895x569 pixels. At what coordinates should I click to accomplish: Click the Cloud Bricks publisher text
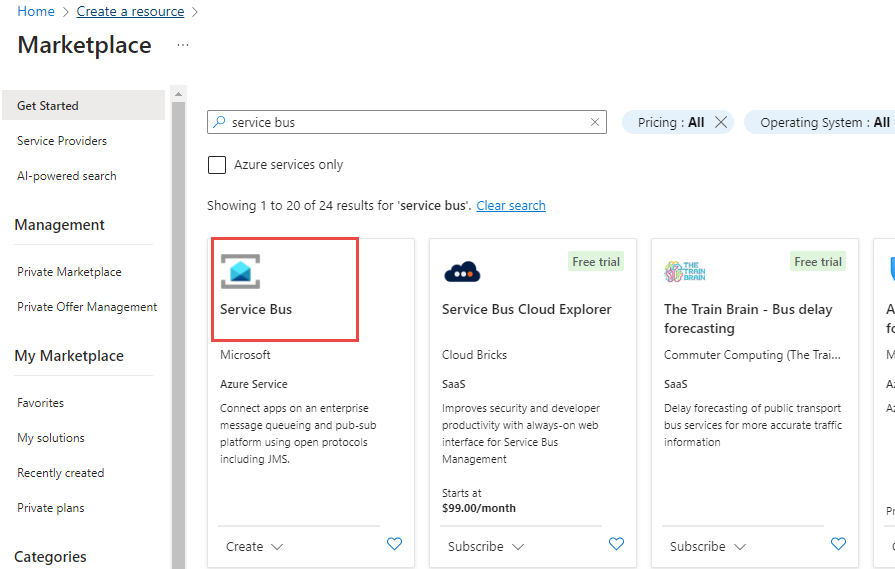pyautogui.click(x=474, y=355)
